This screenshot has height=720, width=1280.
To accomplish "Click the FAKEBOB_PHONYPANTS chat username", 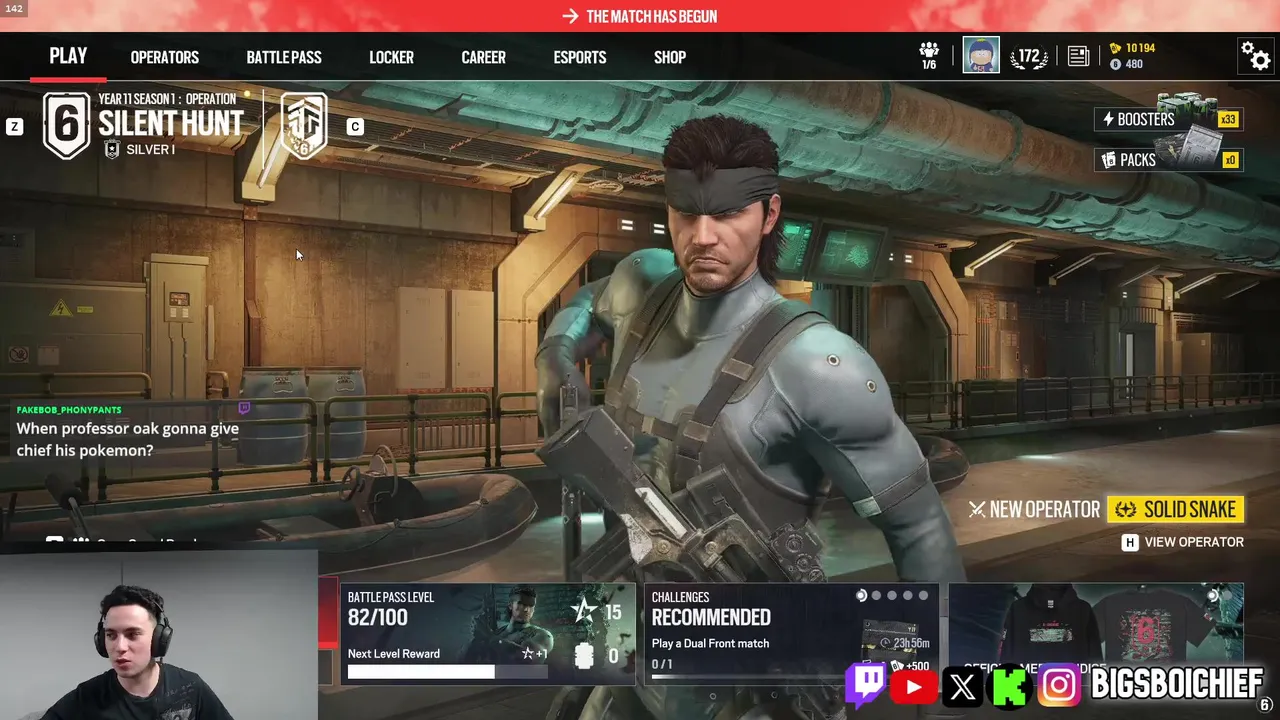I will tap(69, 410).
